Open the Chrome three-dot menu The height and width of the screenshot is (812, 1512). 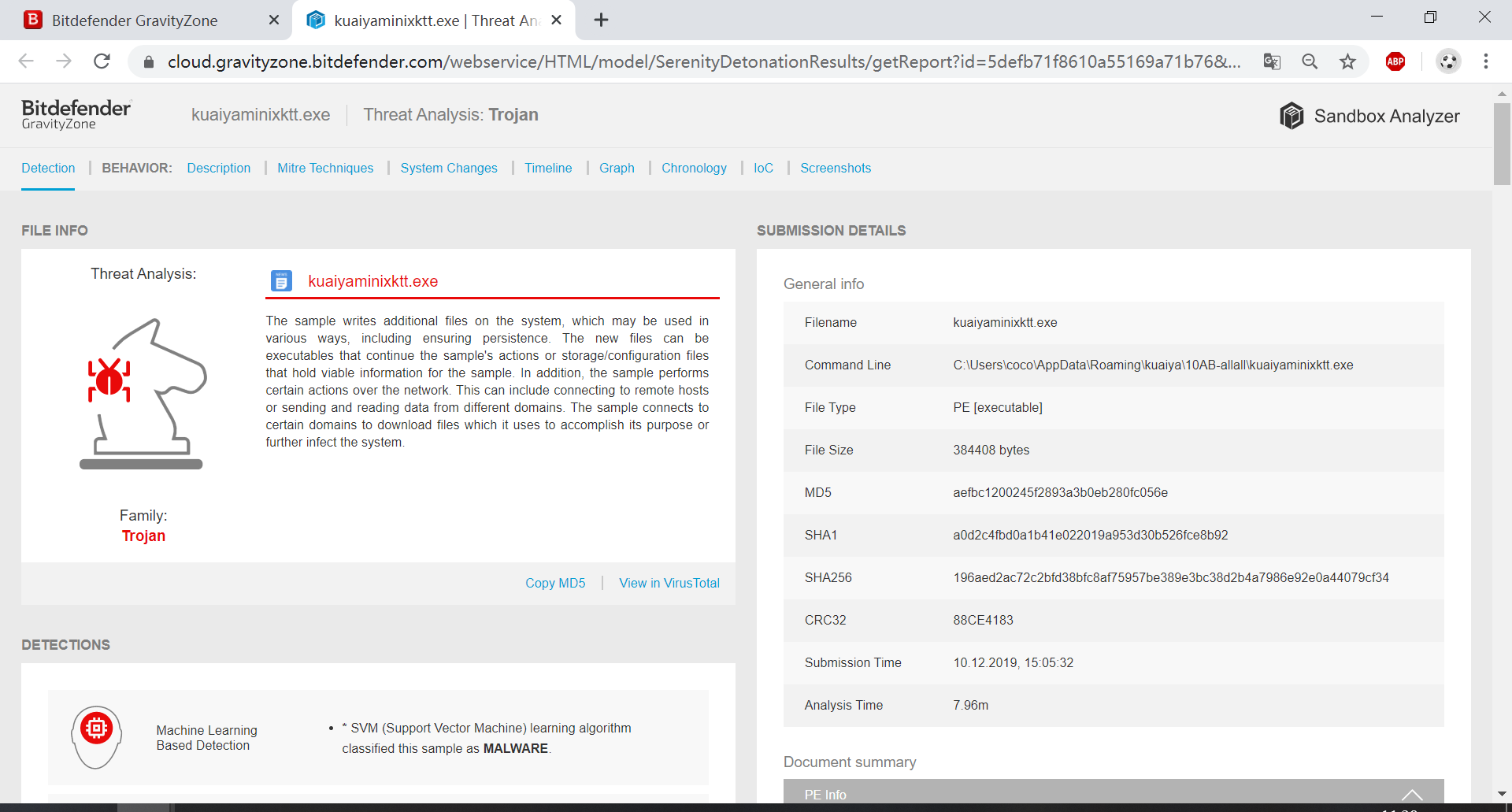click(x=1486, y=61)
